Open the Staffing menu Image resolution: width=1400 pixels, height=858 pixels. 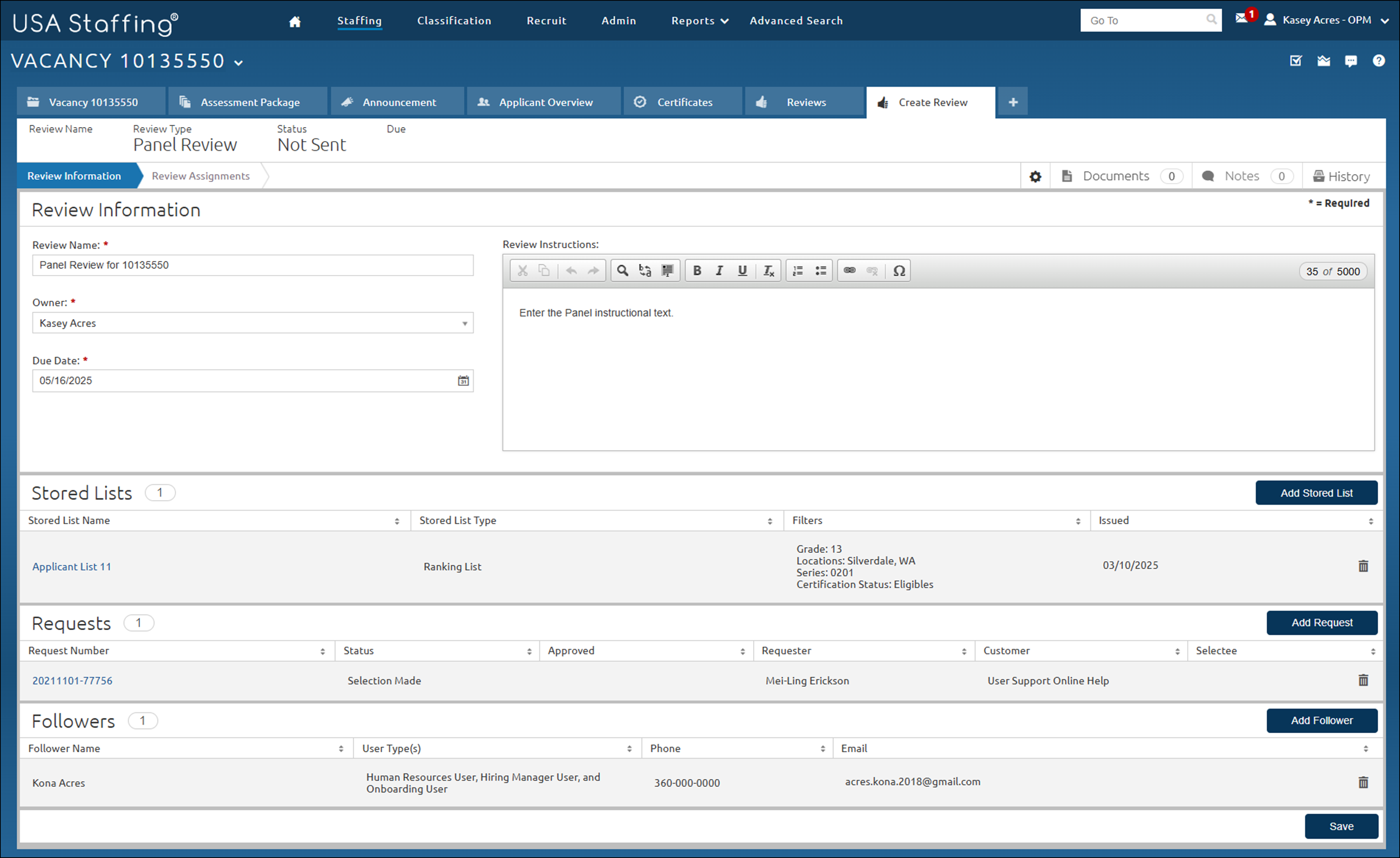click(x=359, y=21)
